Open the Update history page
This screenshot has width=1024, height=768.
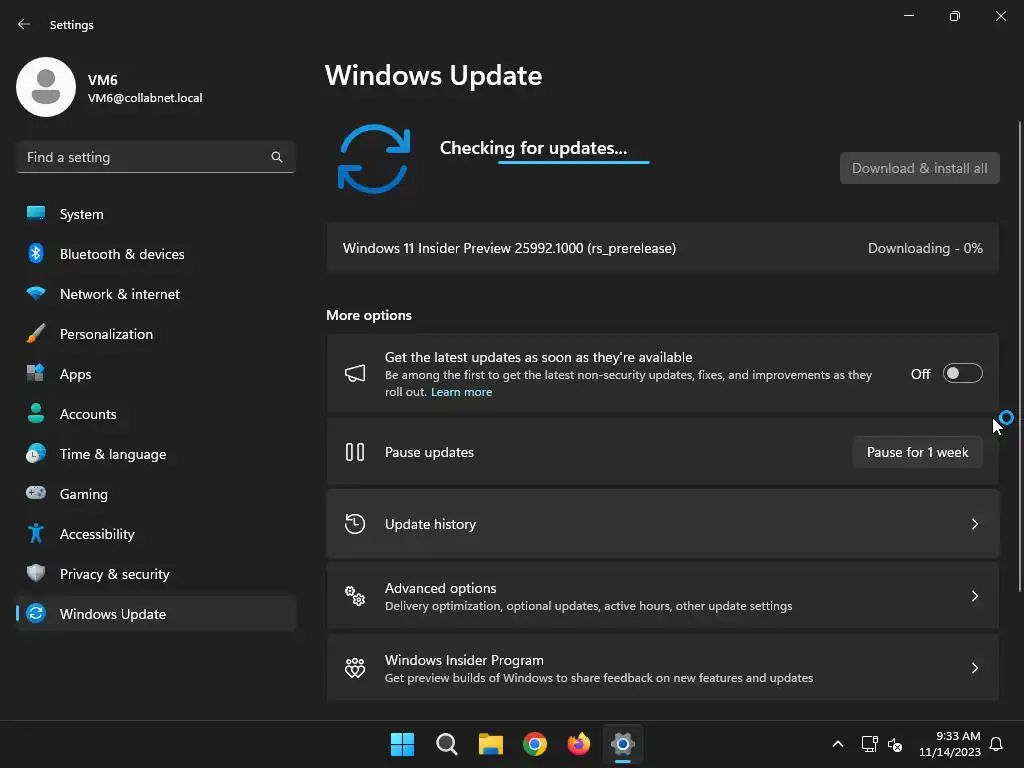click(663, 524)
